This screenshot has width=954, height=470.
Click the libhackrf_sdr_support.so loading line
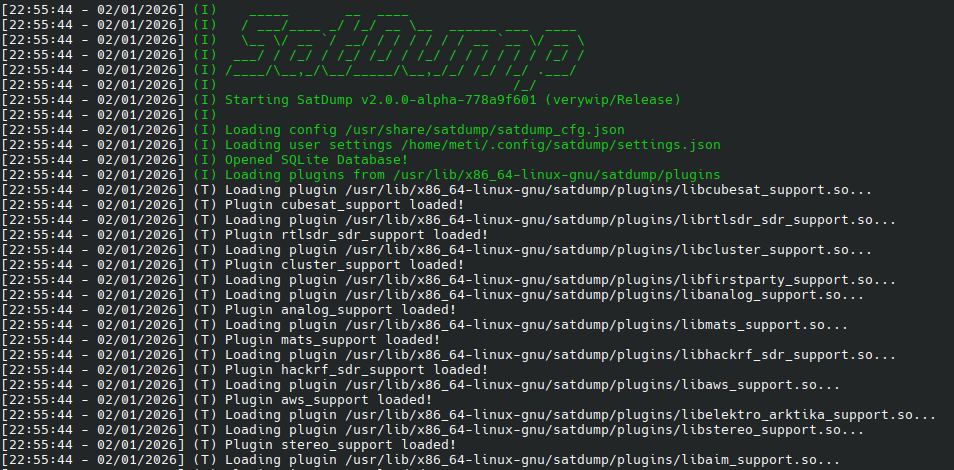(449, 355)
